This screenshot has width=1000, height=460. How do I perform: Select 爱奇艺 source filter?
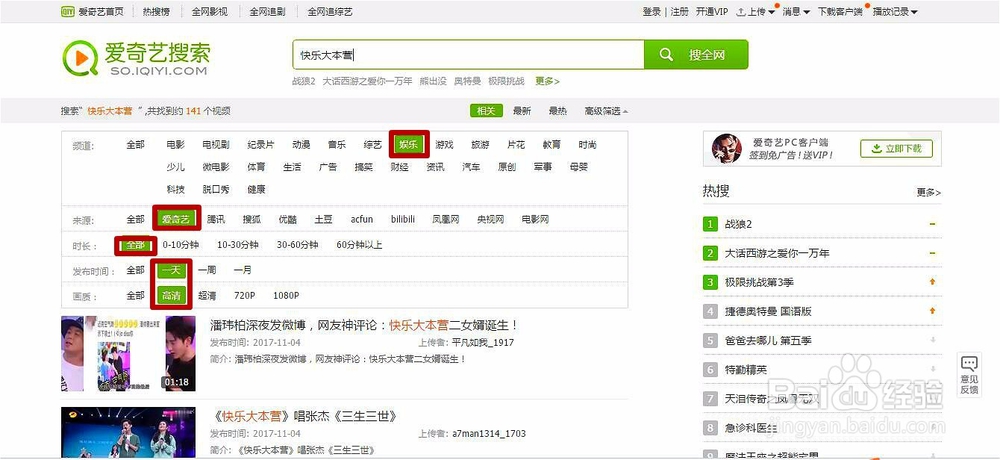[x=176, y=219]
